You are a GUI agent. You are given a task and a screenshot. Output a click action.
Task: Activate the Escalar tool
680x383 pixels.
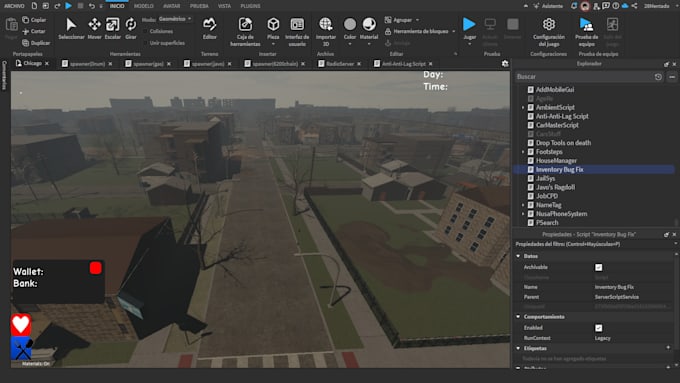click(x=112, y=29)
